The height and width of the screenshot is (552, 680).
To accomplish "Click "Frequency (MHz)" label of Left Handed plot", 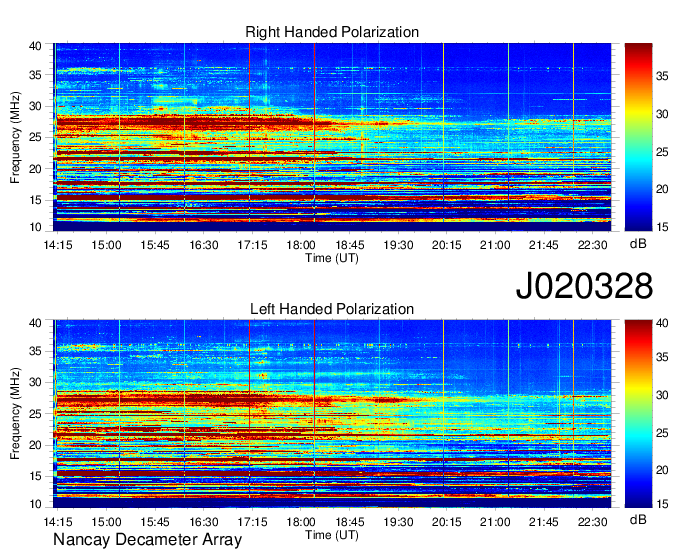I will coord(15,414).
